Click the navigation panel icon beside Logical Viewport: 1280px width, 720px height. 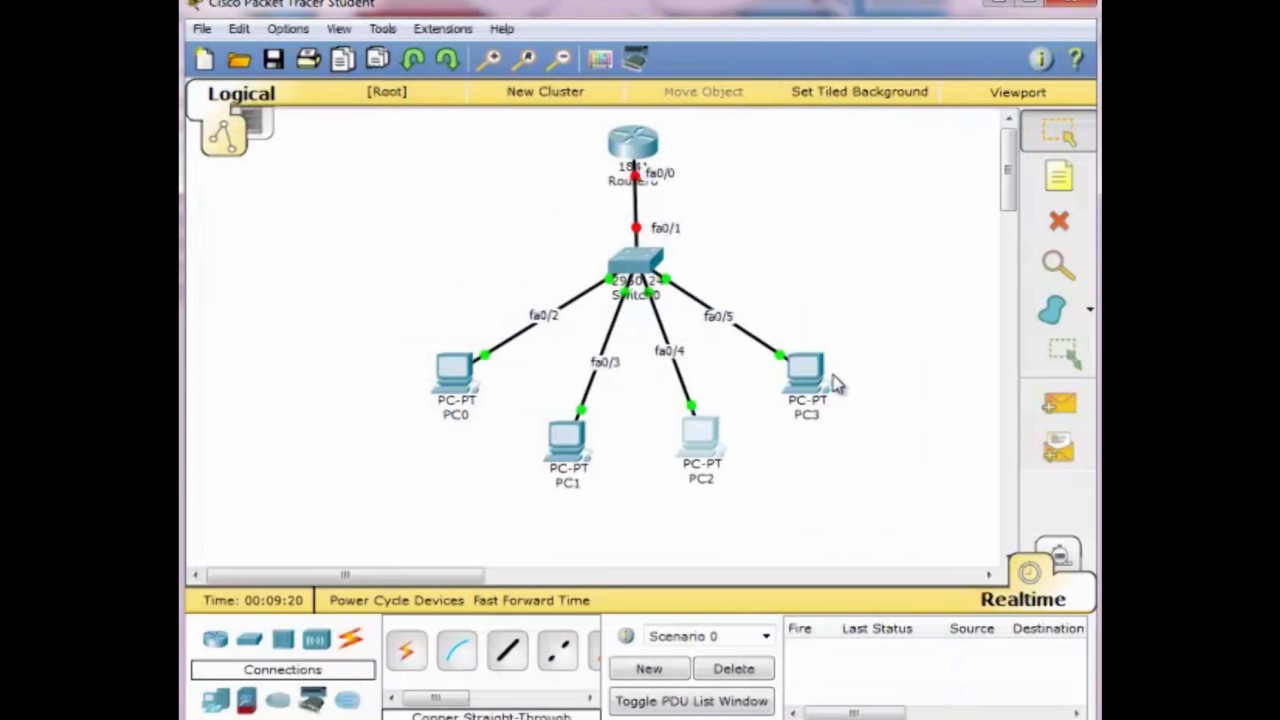pyautogui.click(x=224, y=134)
